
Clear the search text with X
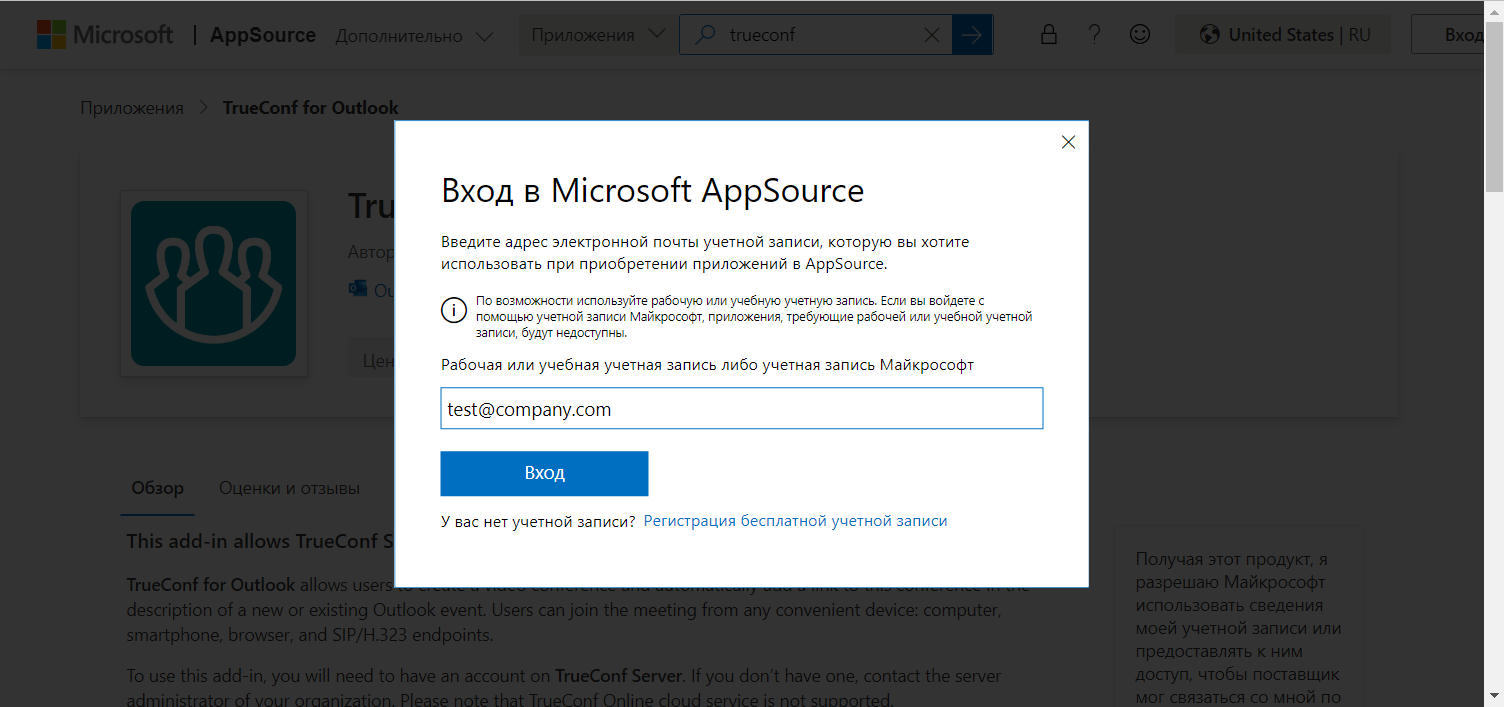click(931, 35)
